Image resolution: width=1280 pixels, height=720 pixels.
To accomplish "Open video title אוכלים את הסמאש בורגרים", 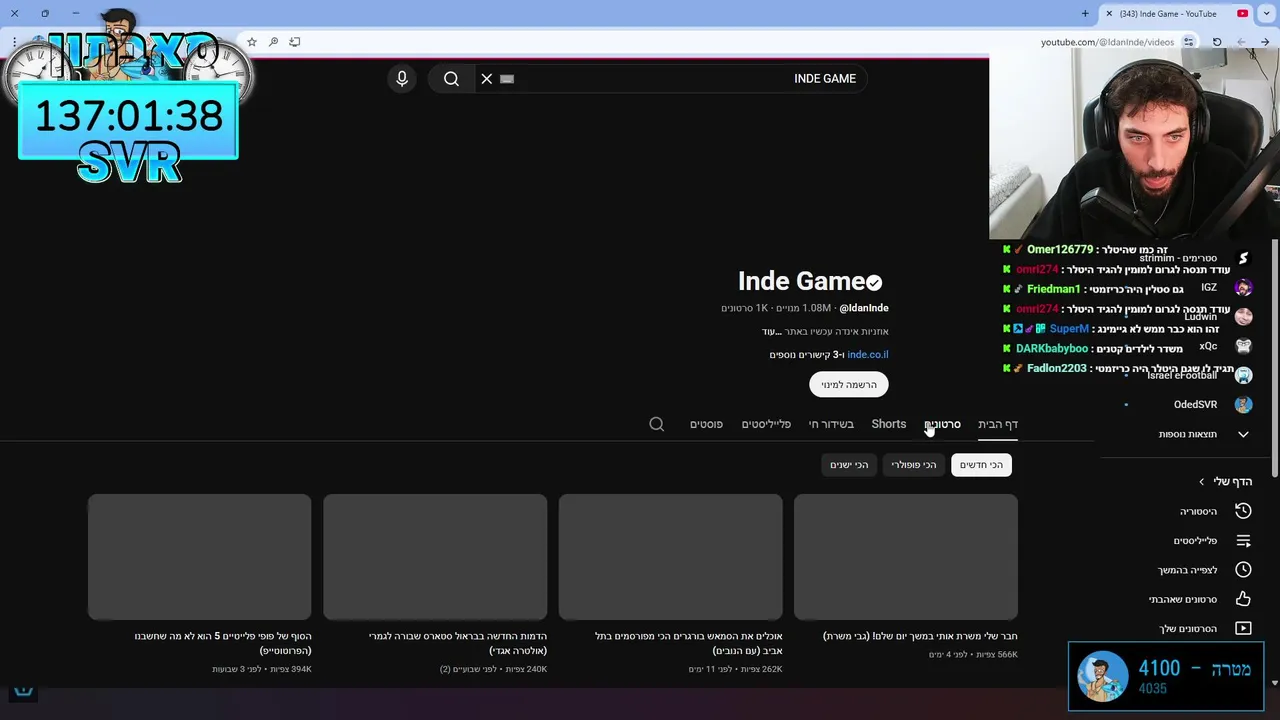I will point(688,643).
